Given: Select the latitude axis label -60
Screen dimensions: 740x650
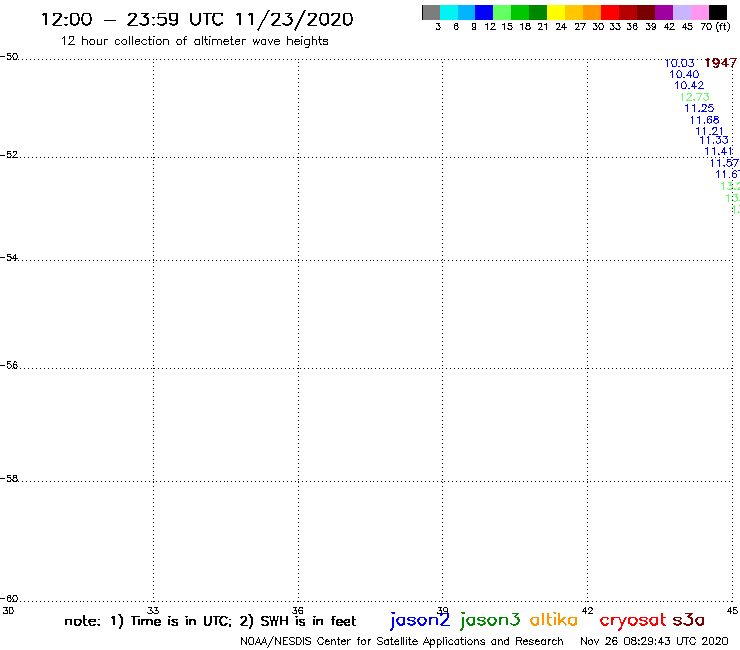Looking at the screenshot, I should tap(9, 599).
